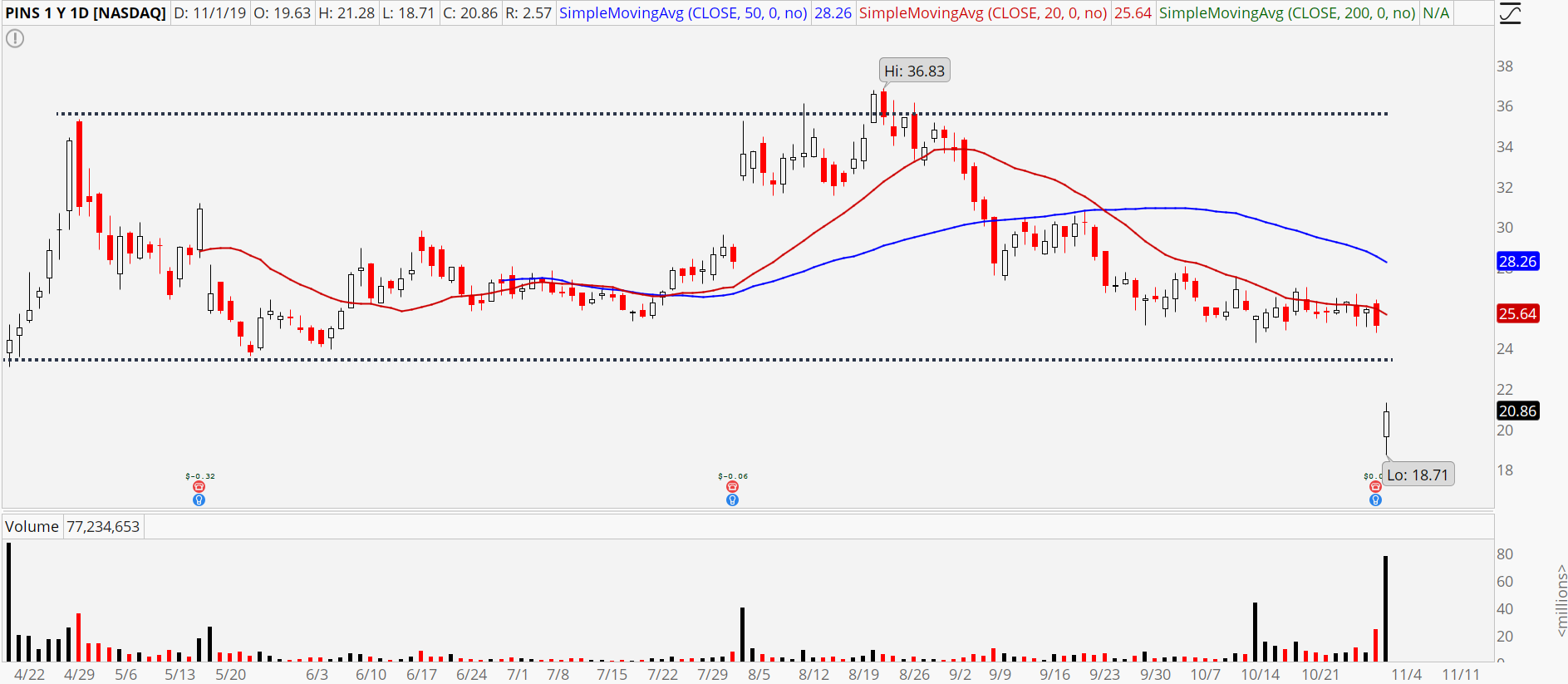
Task: Click the 9/16 date on the time axis
Action: click(1054, 674)
